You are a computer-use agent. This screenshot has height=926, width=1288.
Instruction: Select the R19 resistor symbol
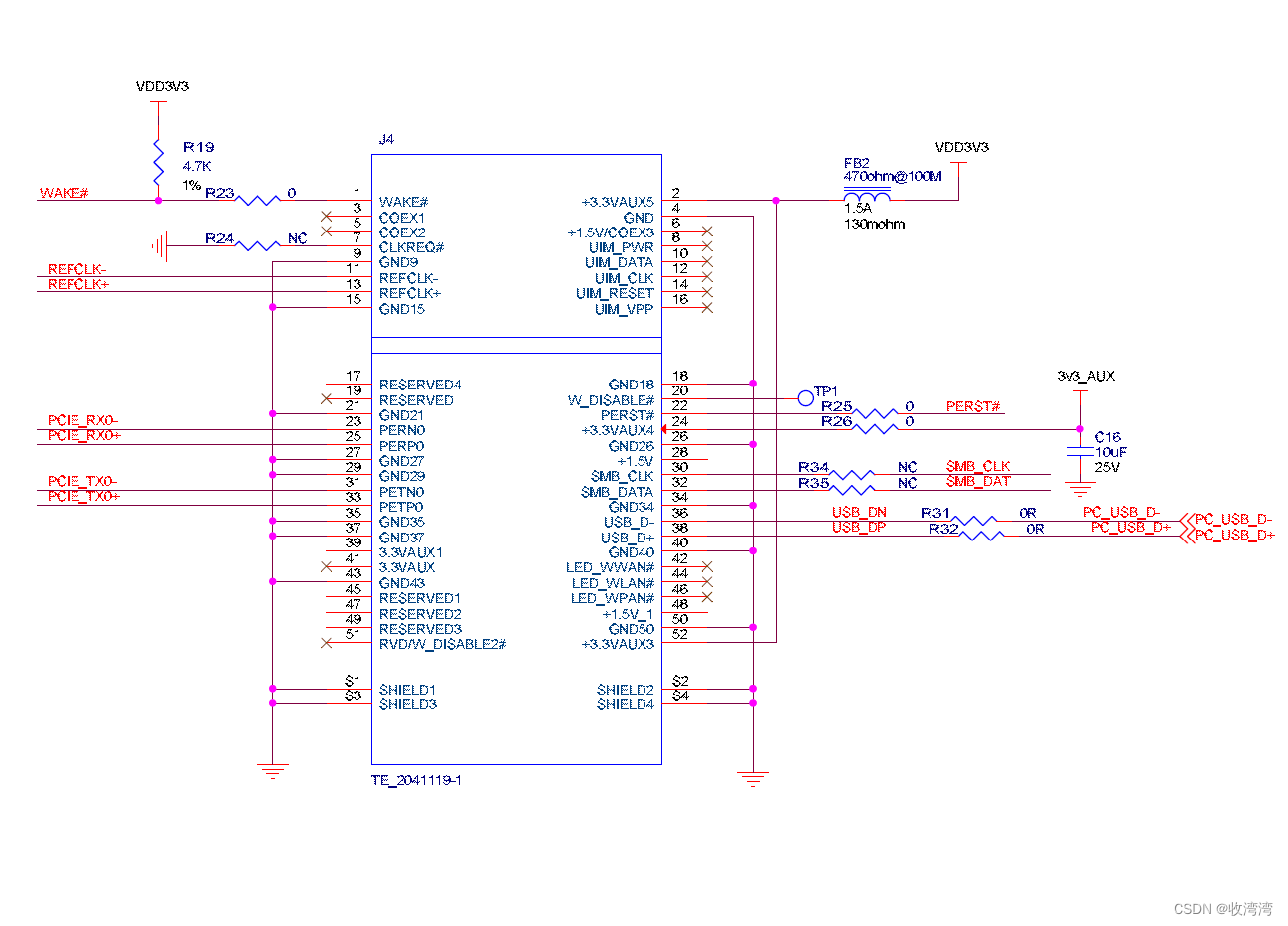point(159,163)
